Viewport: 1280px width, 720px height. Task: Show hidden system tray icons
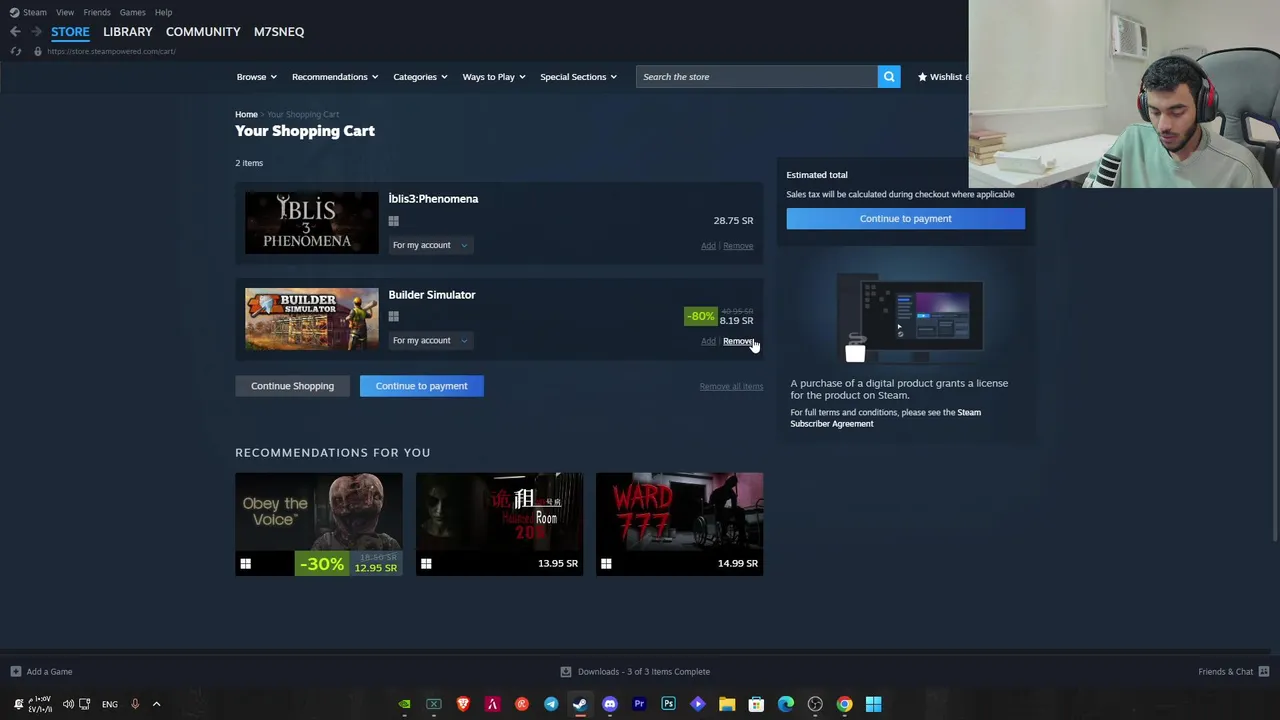(x=156, y=704)
